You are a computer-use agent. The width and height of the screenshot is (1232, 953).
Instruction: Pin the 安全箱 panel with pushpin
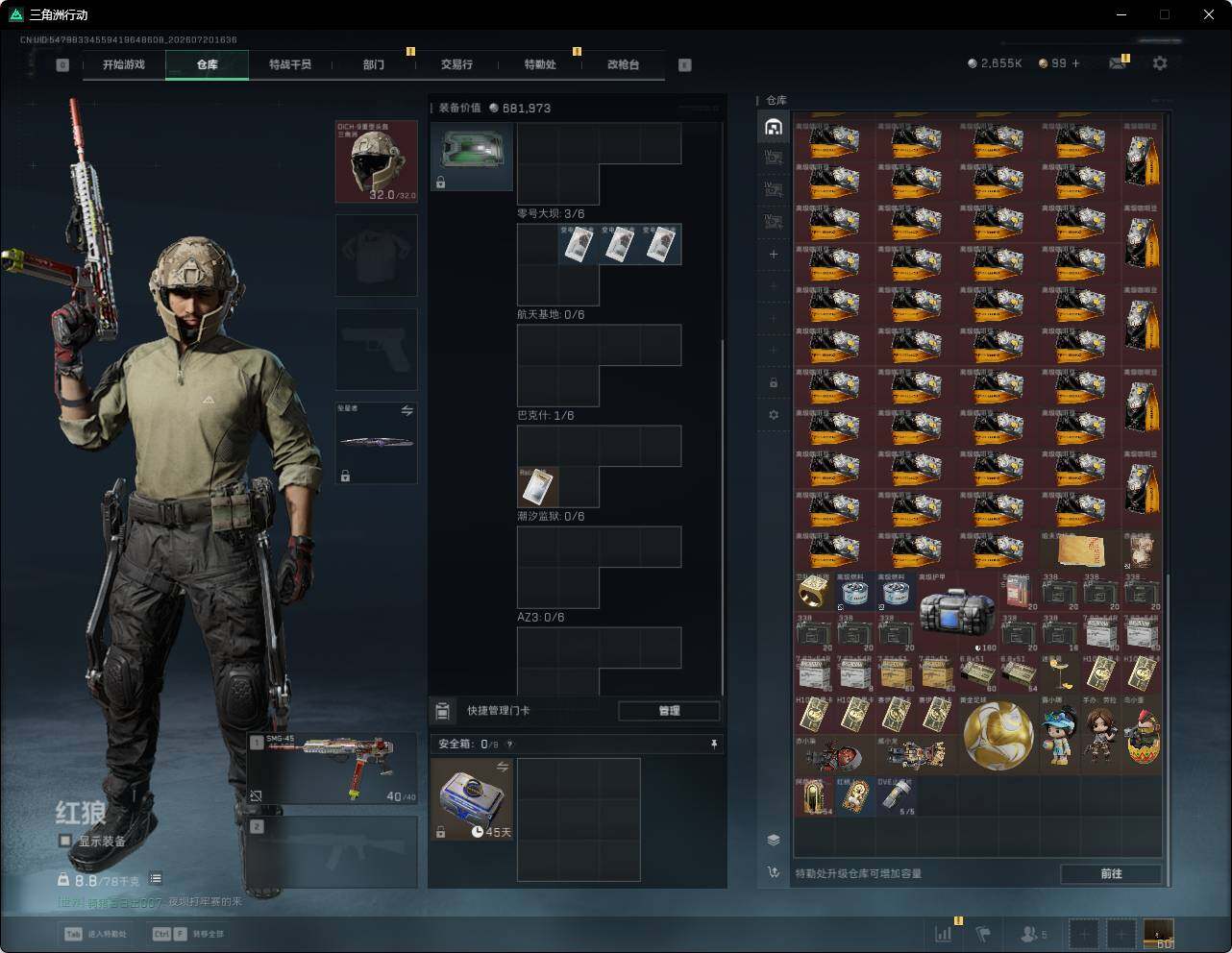[713, 744]
